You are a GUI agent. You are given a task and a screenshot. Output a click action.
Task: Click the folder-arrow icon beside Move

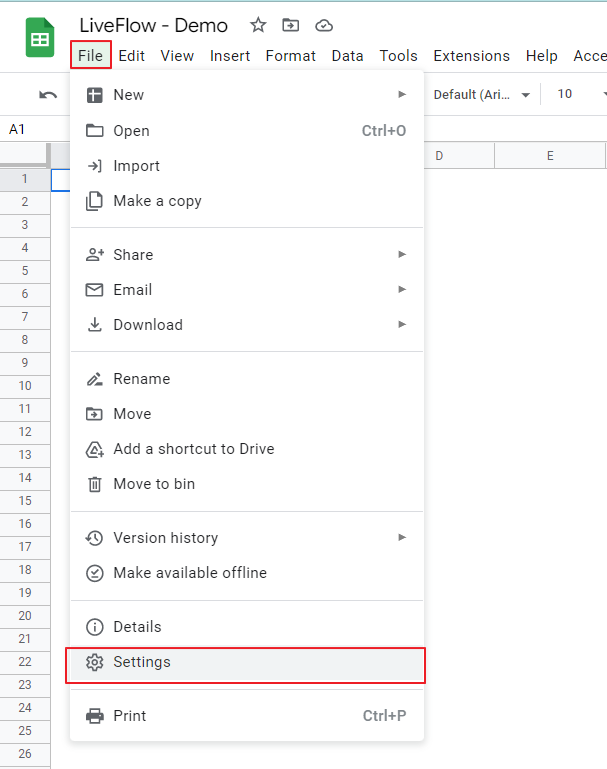pos(95,414)
